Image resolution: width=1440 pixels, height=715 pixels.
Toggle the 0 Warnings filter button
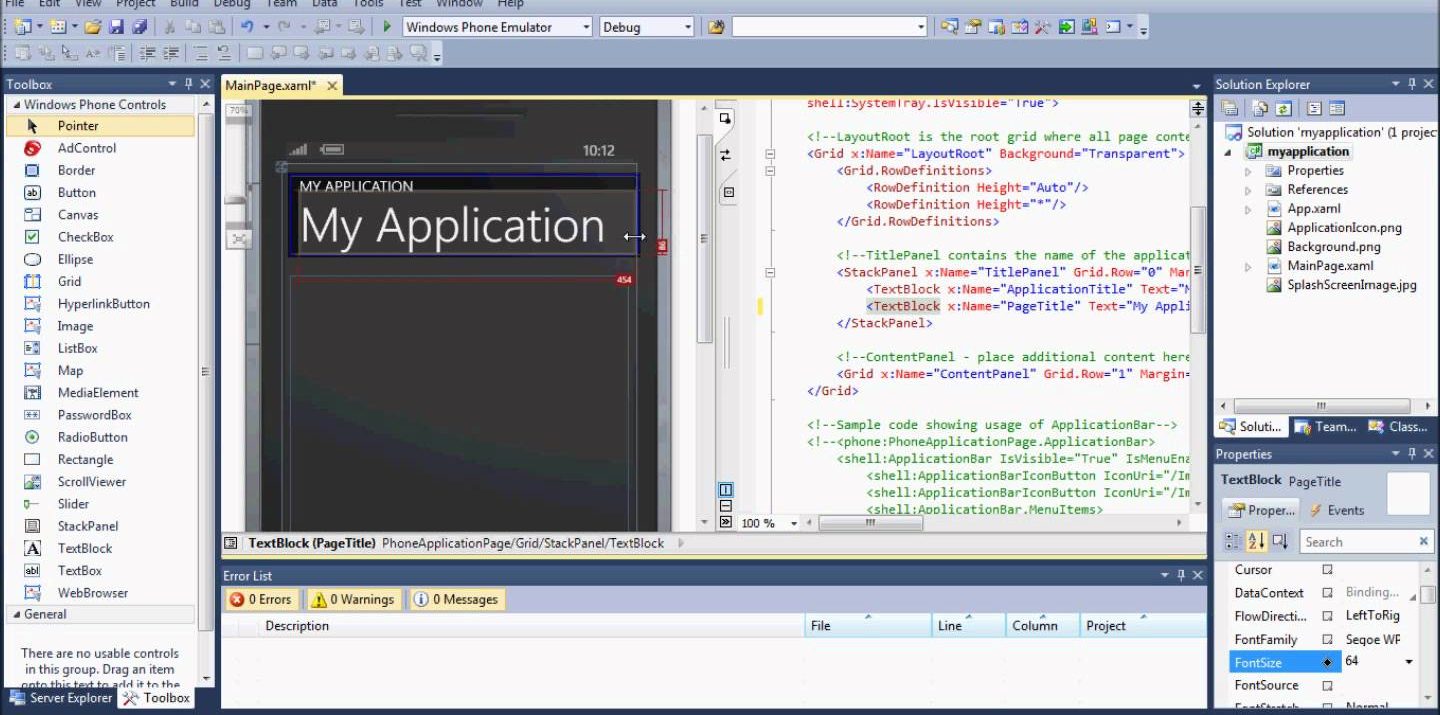tap(353, 600)
